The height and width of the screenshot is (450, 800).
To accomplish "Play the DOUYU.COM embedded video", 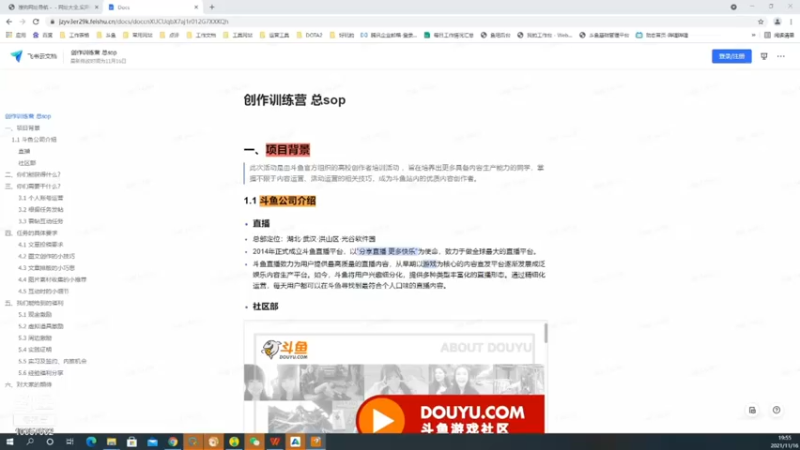I will (x=383, y=419).
